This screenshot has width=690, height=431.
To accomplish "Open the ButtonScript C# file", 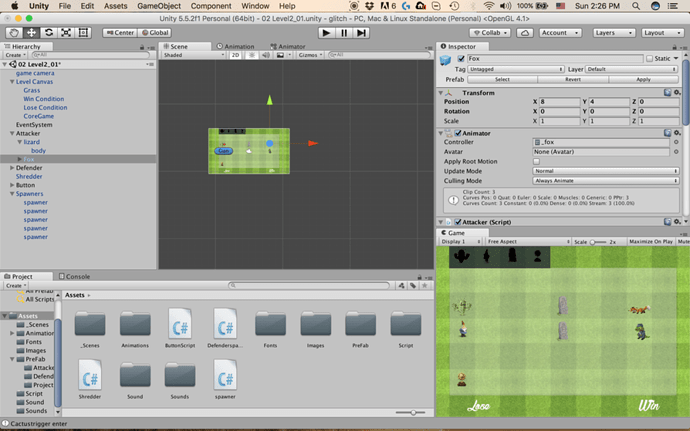I will (x=180, y=328).
